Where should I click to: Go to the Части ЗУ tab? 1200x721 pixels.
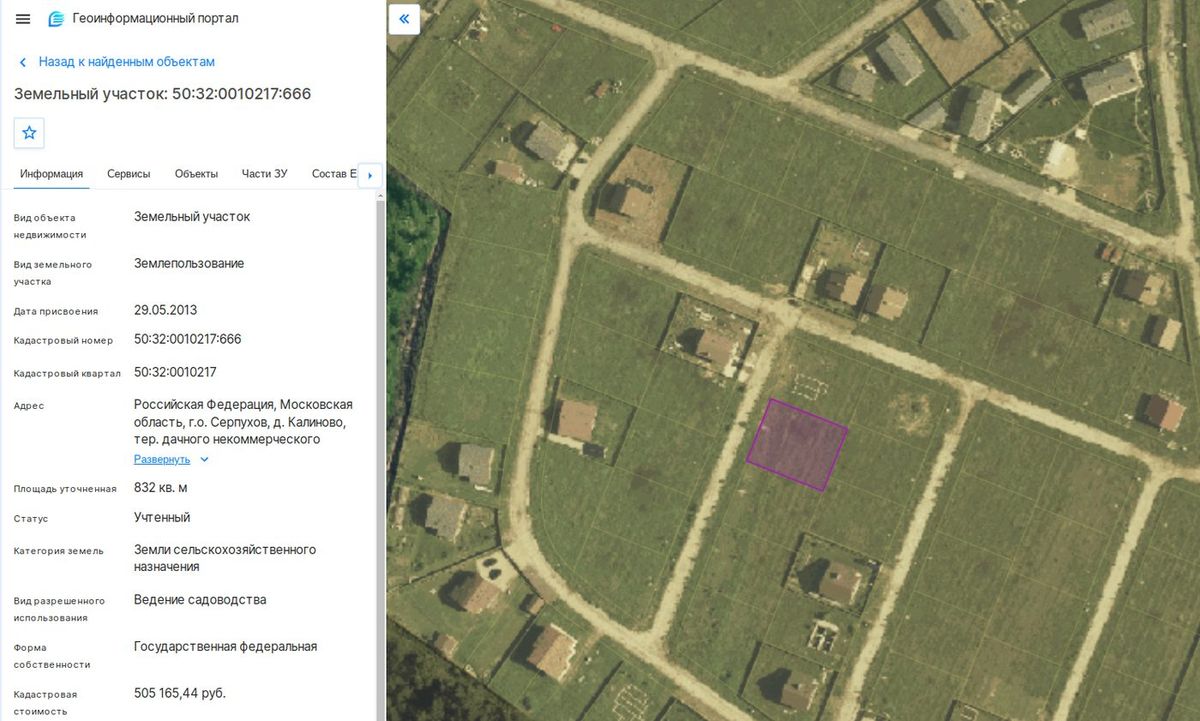coord(265,174)
